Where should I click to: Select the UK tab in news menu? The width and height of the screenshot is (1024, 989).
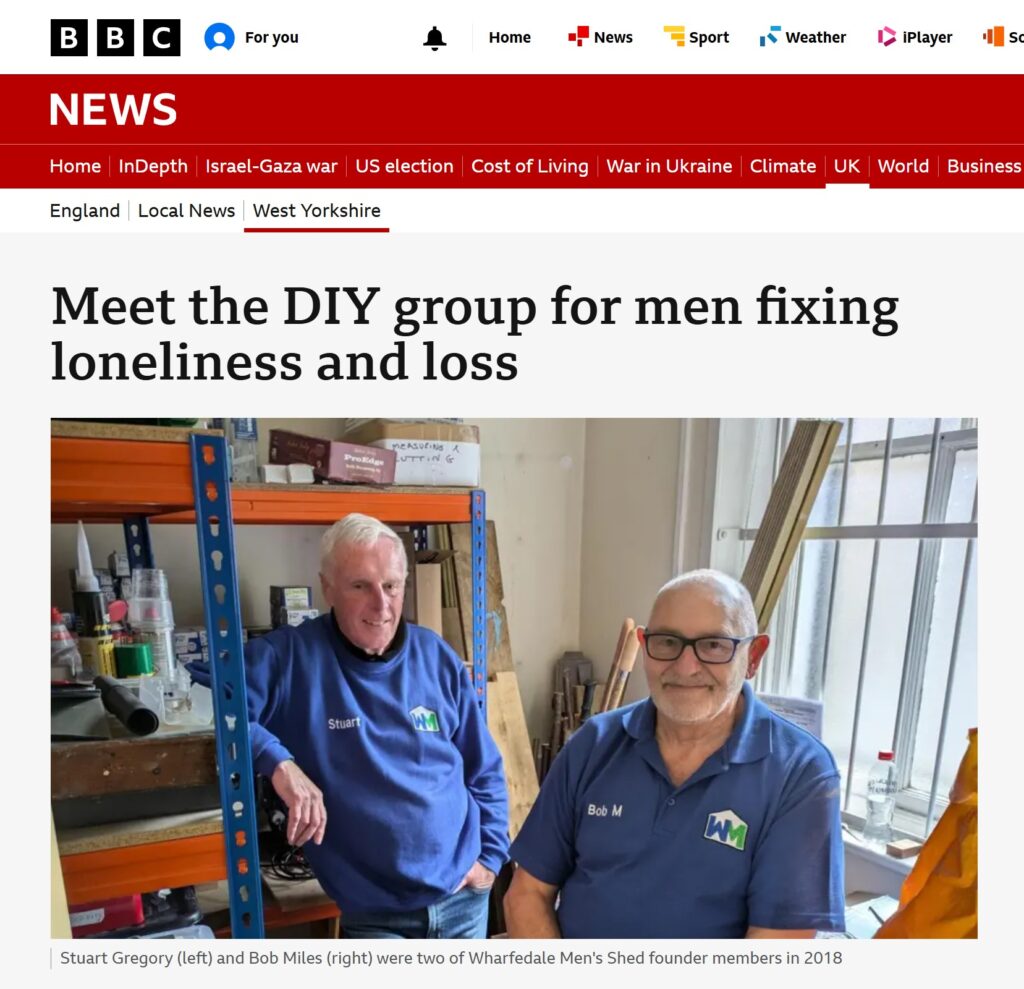pos(846,166)
